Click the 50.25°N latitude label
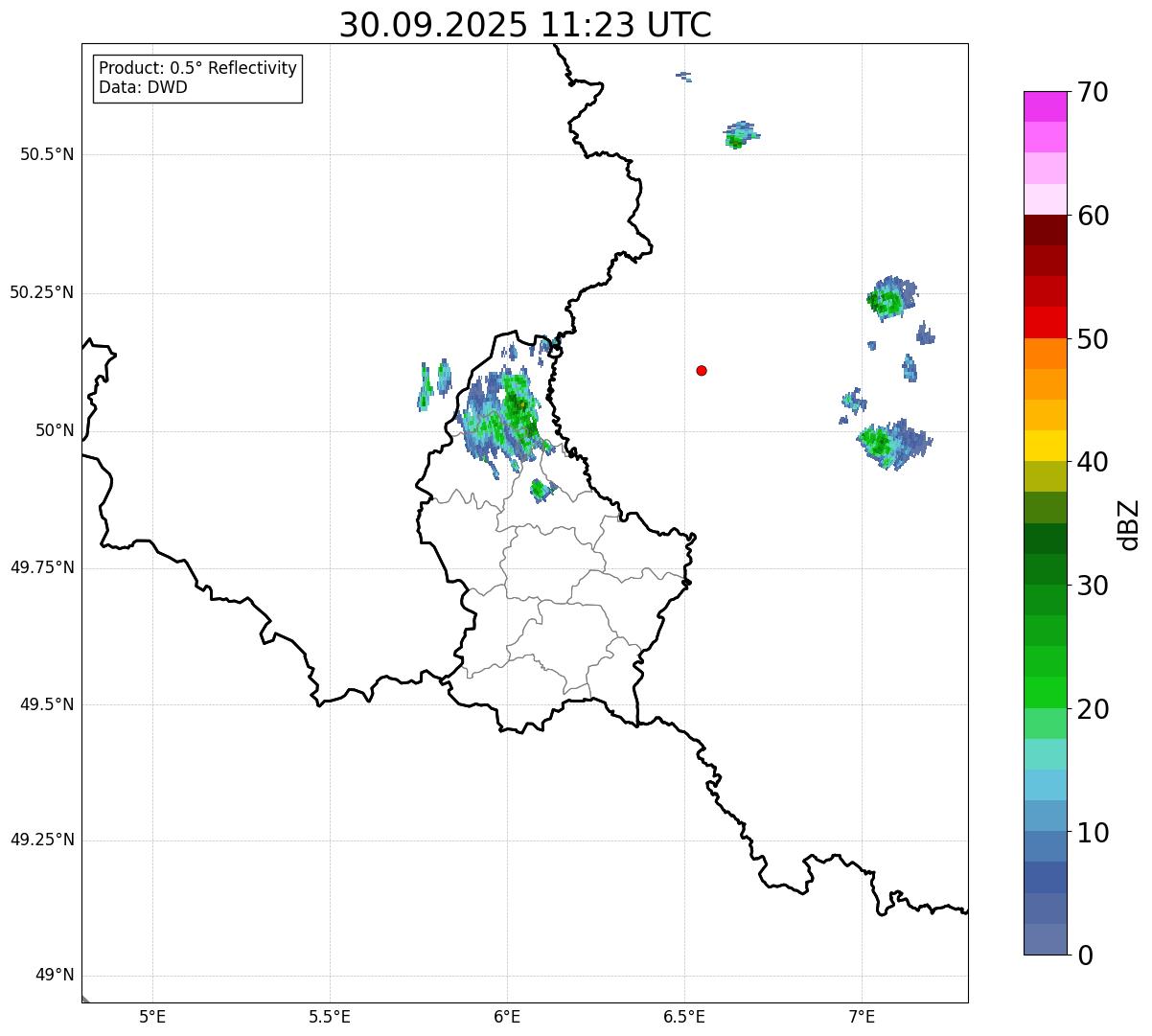1152x1036 pixels. coord(42,292)
